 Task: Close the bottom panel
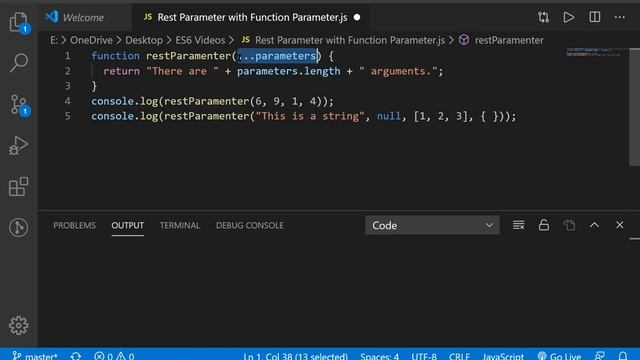(620, 225)
